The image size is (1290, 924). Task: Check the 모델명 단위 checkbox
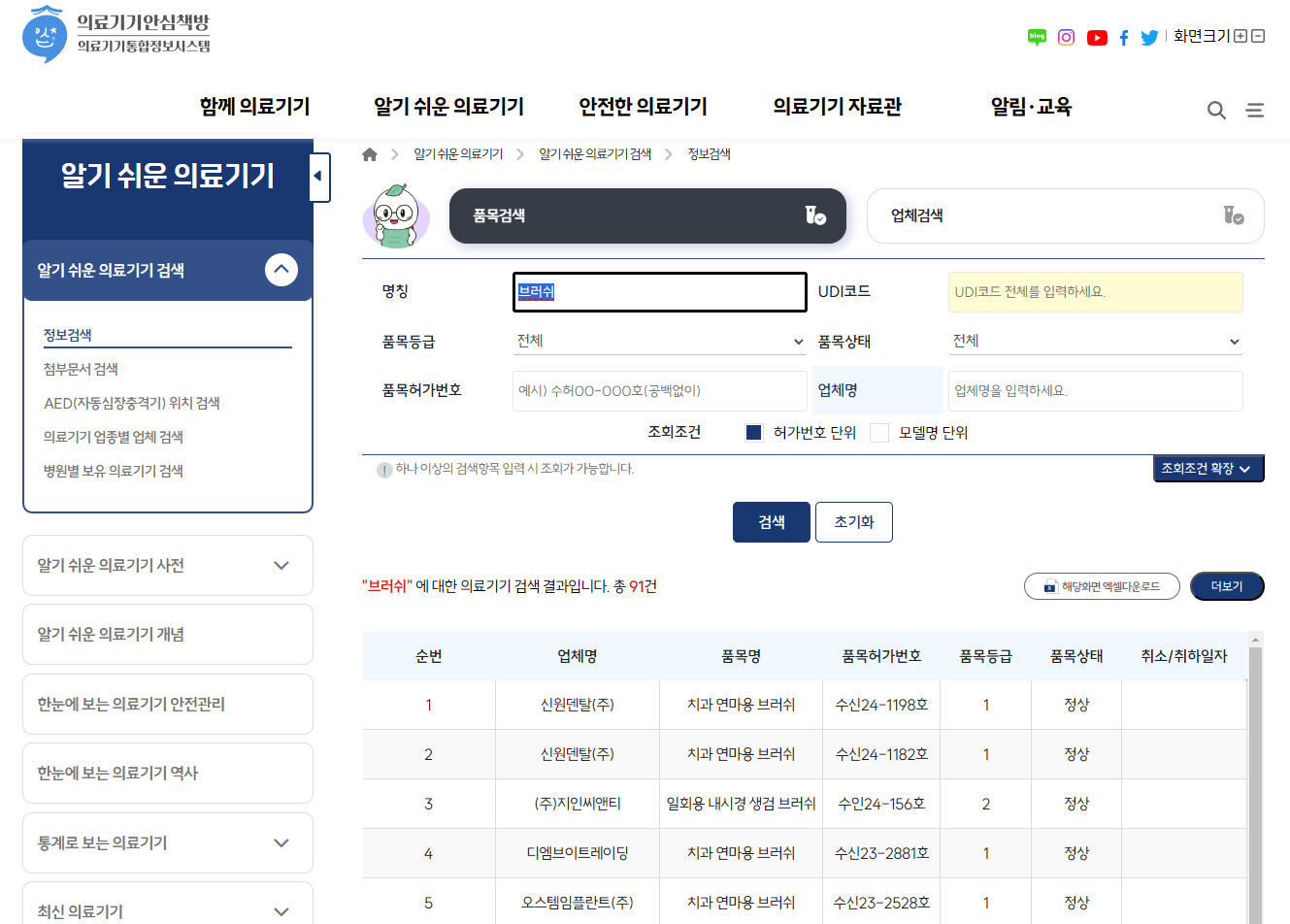click(x=879, y=433)
